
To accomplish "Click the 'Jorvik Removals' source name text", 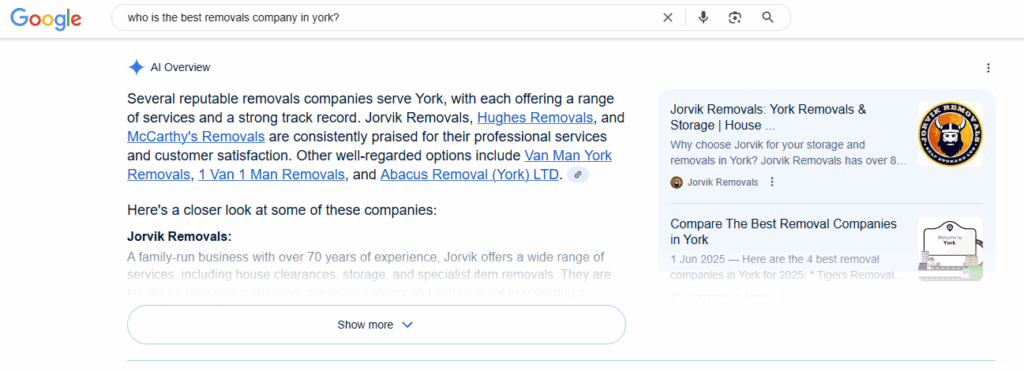I will [x=723, y=182].
